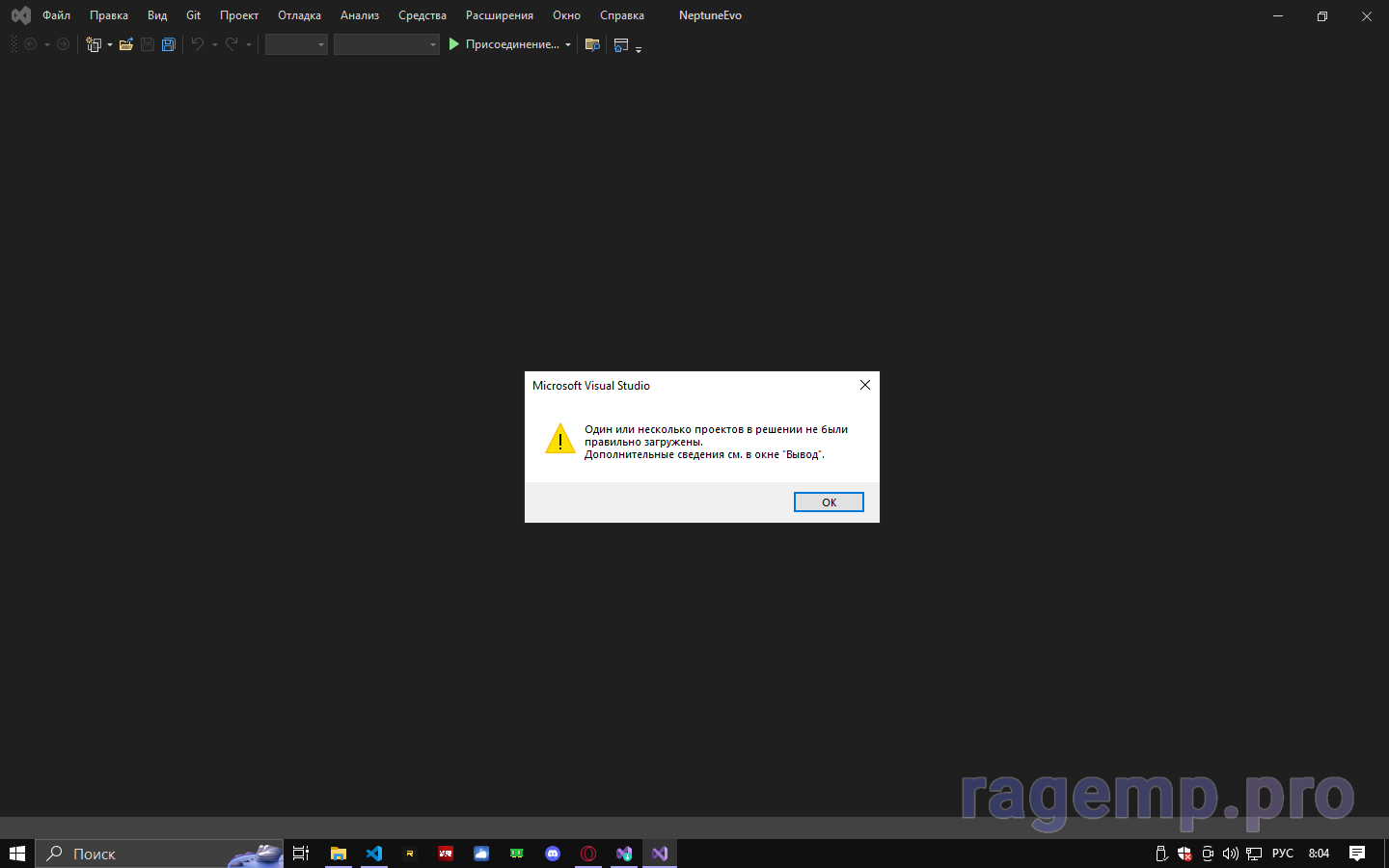Expand the Присоединение dropdown arrow
The image size is (1389, 868).
tap(568, 44)
